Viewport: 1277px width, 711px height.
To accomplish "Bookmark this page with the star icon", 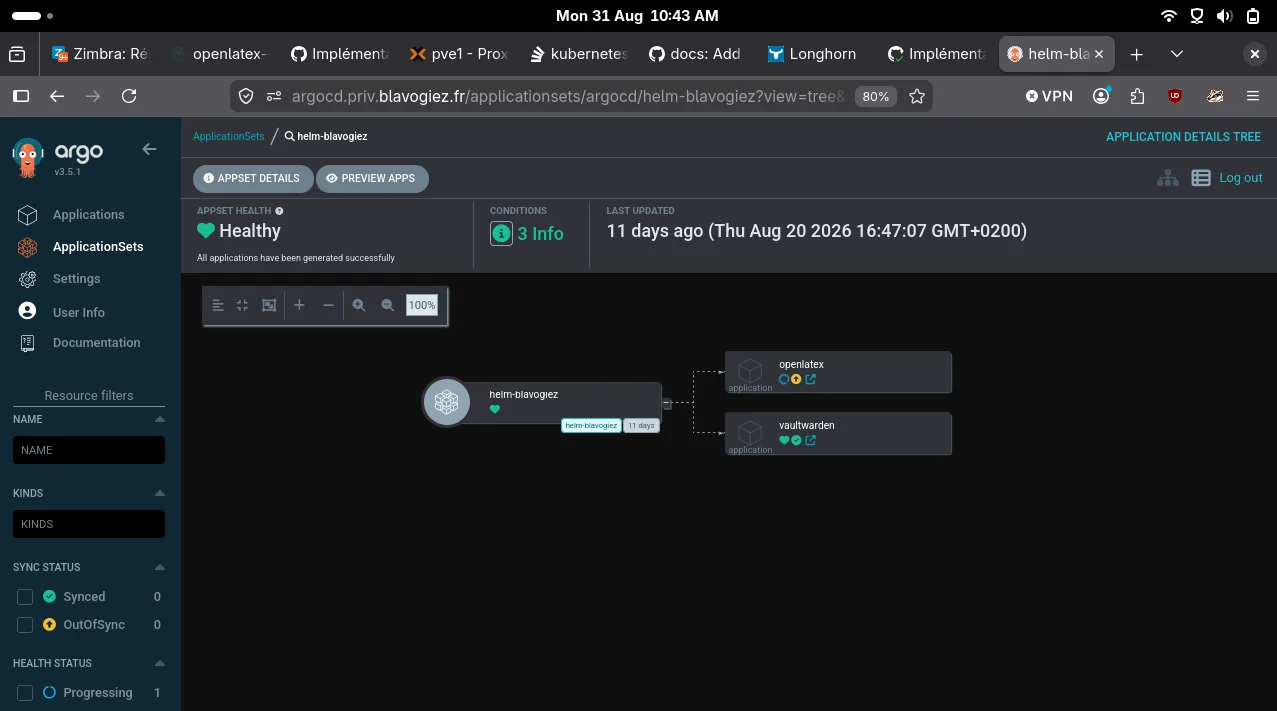I will pos(916,96).
